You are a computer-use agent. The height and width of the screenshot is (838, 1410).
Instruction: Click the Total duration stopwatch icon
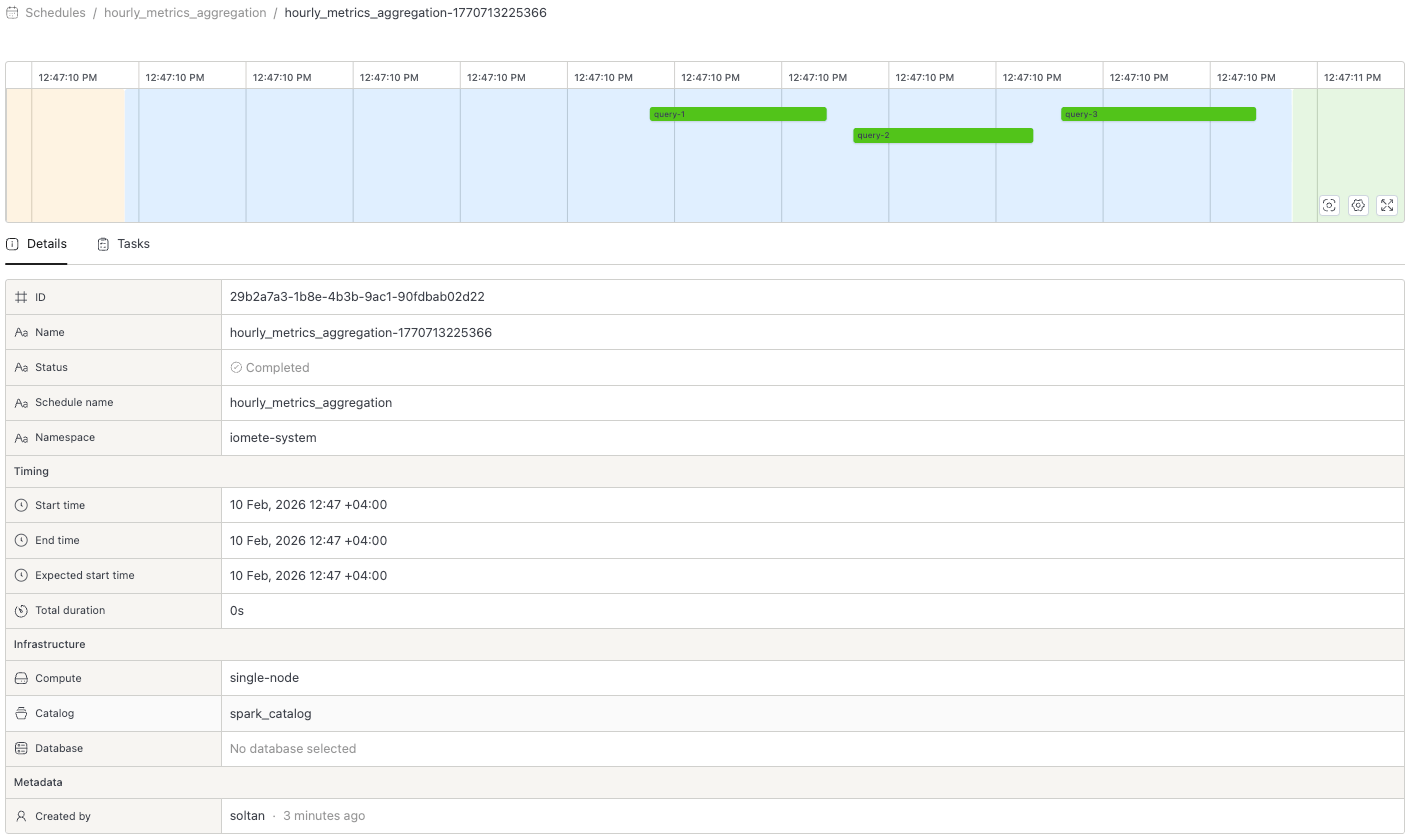coord(21,610)
